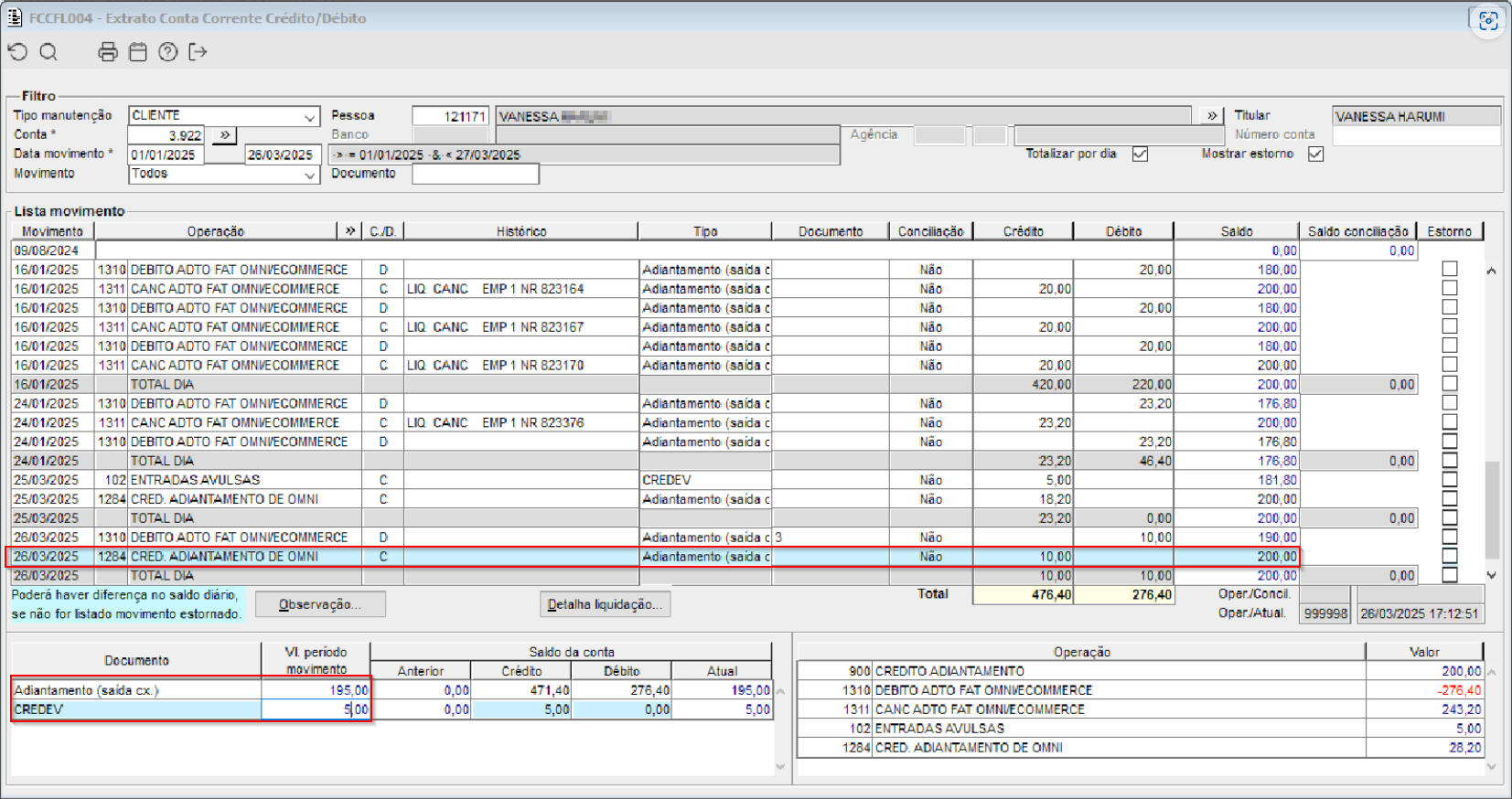
Task: Check Estorno for the NR 823164 row
Action: click(x=1449, y=289)
